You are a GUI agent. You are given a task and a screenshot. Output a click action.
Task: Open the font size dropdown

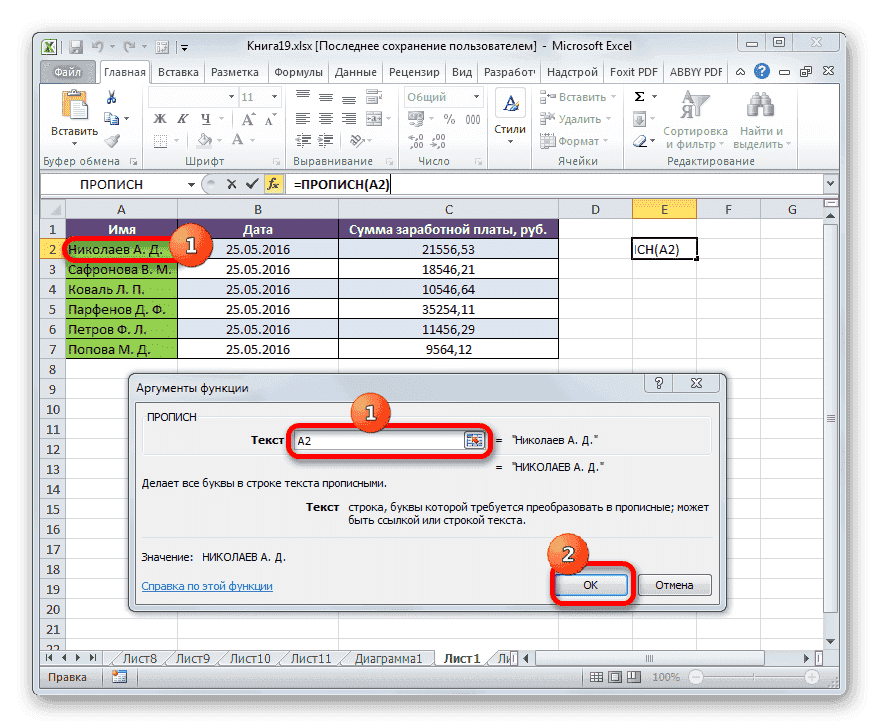(272, 96)
